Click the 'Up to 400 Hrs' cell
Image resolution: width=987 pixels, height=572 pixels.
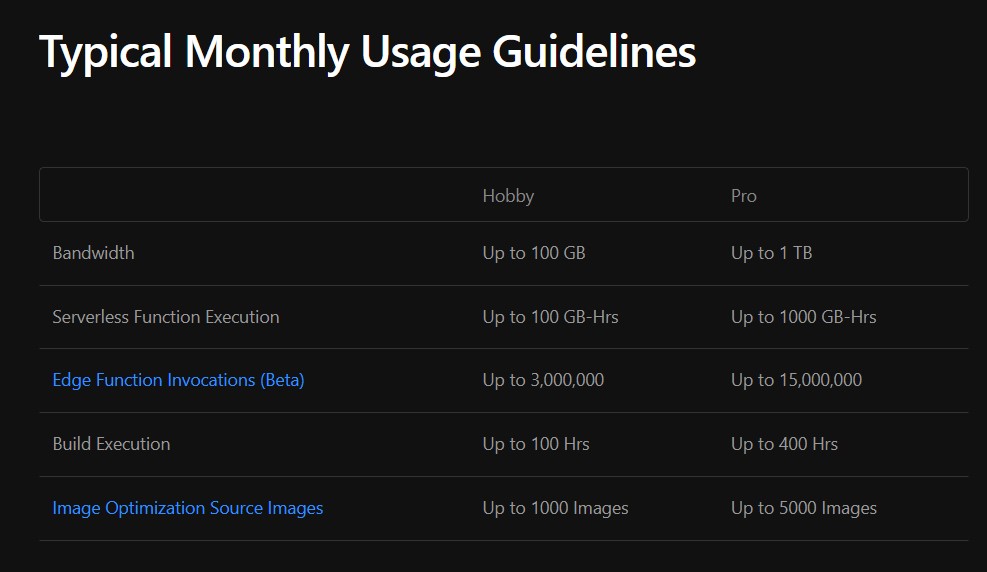784,444
